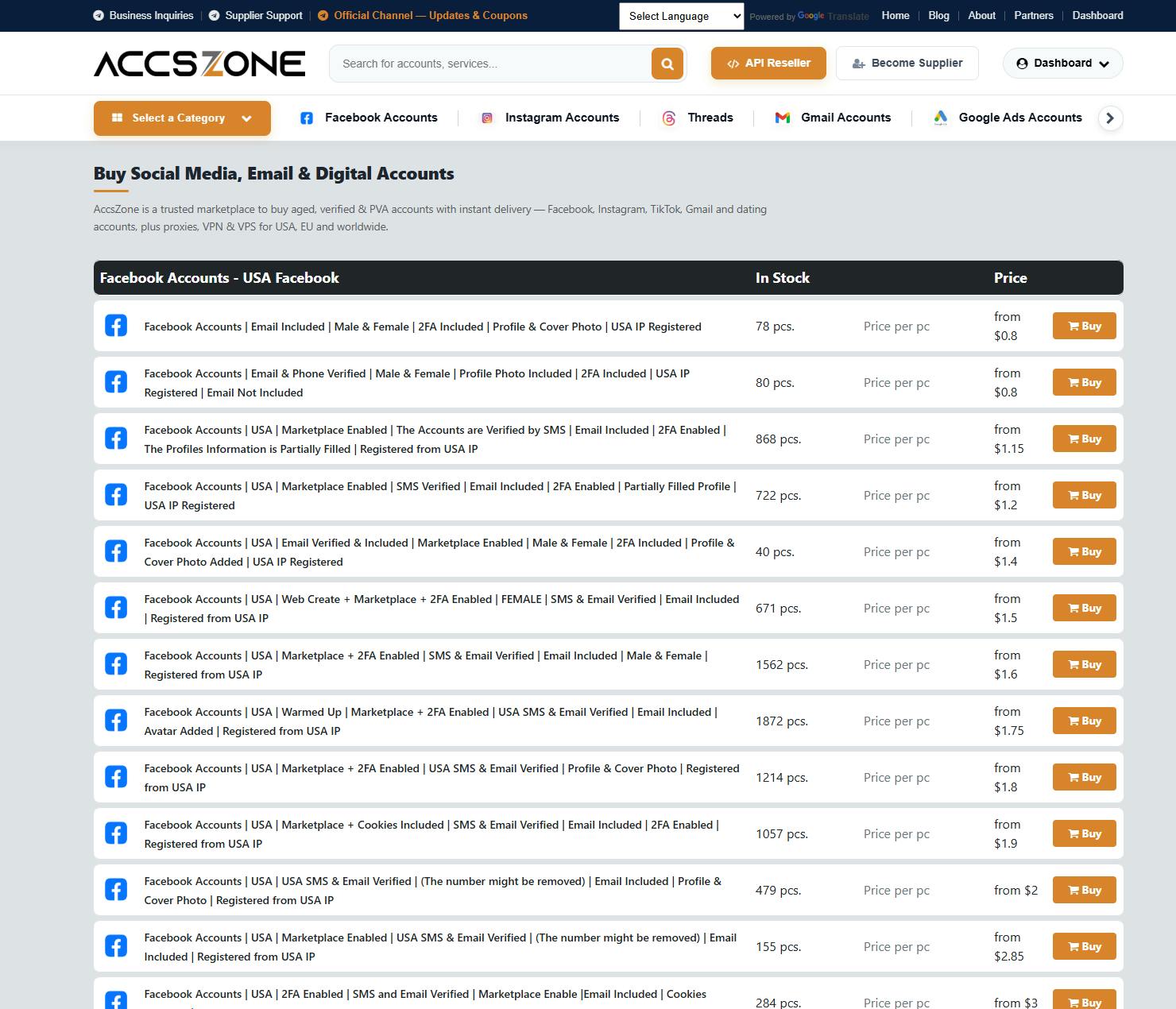1176x1009 pixels.
Task: Click the Facebook icon in the 722 pcs. row
Action: coord(116,495)
